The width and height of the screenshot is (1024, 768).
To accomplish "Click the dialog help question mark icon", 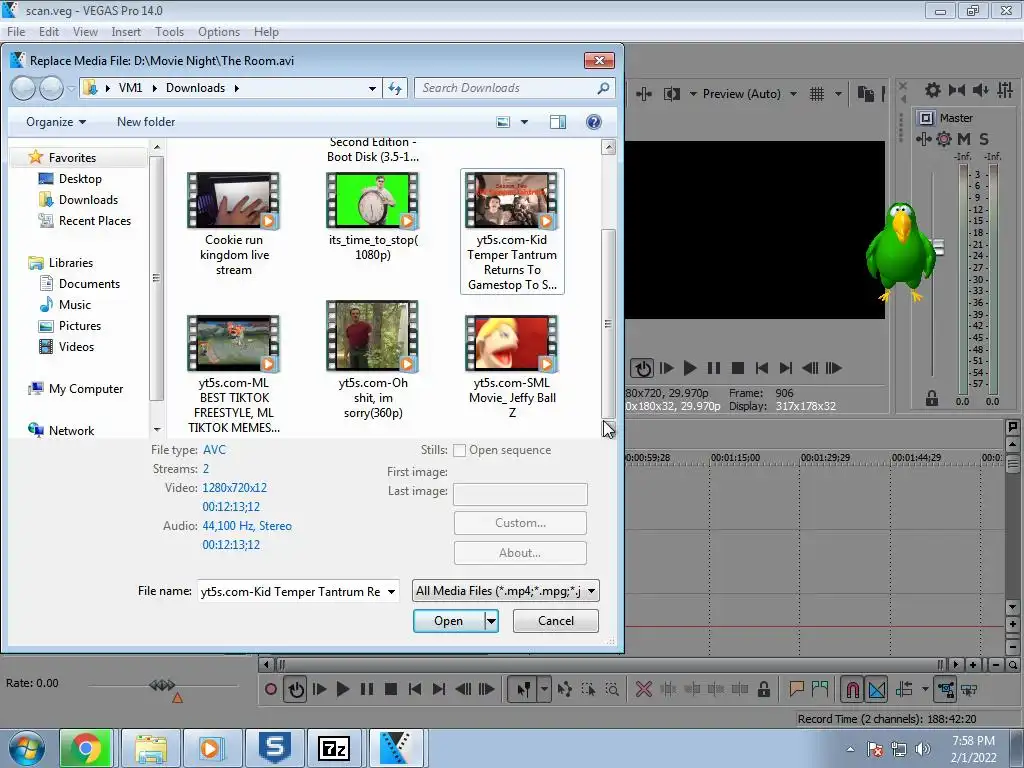I will click(x=594, y=122).
